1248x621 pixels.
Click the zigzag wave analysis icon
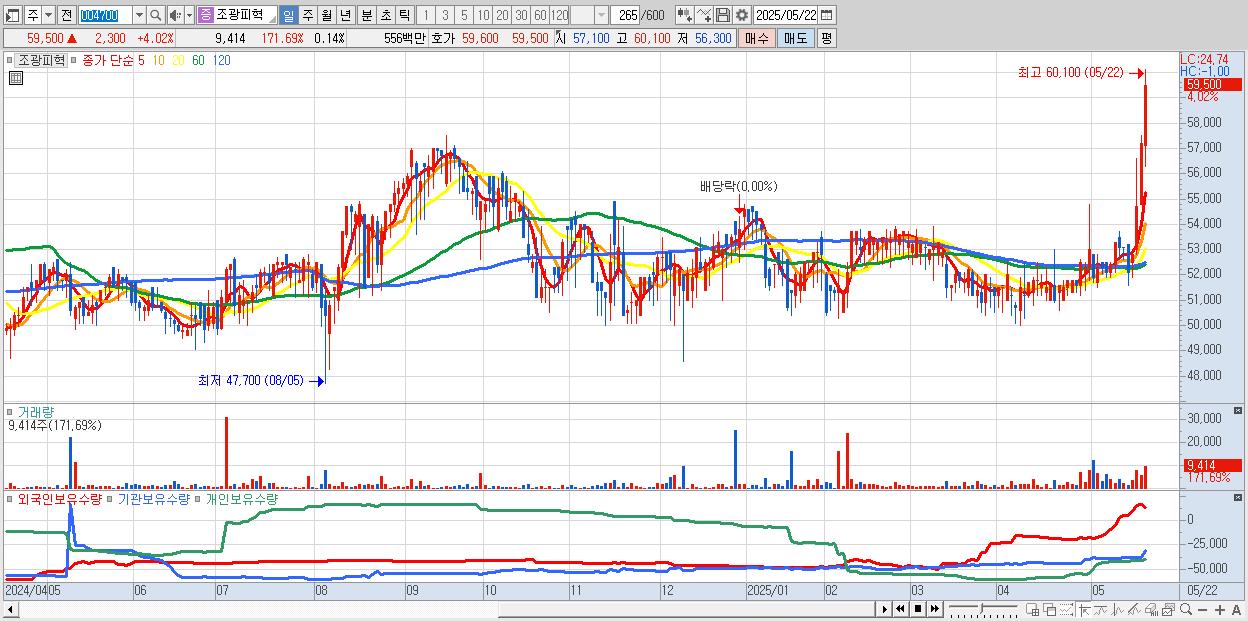pos(1117,609)
